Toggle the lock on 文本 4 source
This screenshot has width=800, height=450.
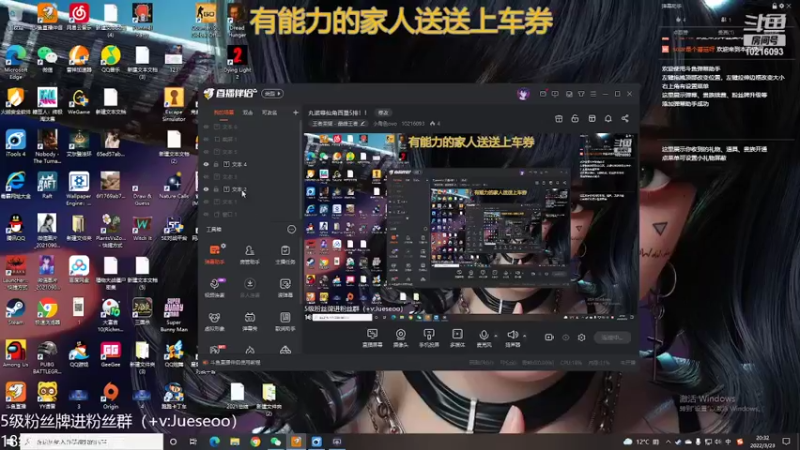216,164
